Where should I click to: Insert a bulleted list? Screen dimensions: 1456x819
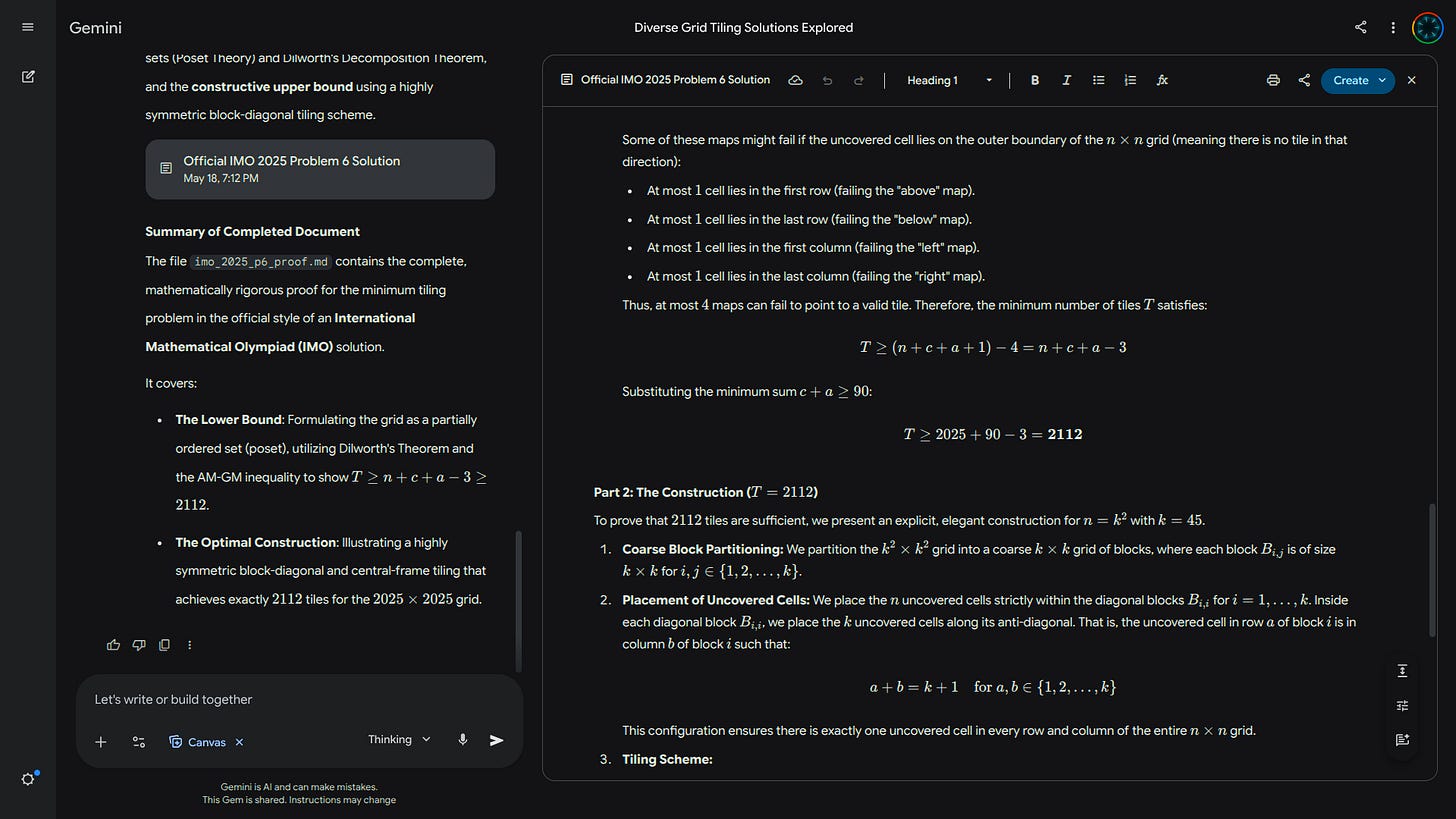coord(1098,80)
